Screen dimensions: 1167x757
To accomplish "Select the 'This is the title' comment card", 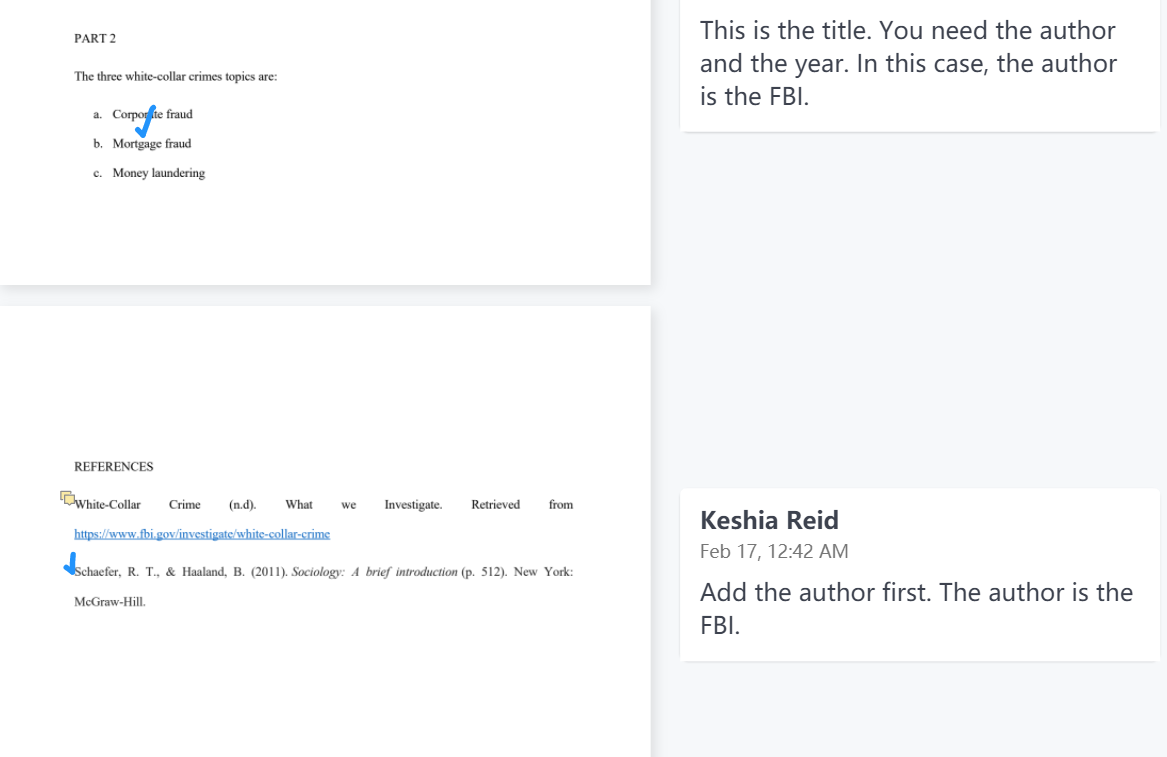I will [919, 66].
